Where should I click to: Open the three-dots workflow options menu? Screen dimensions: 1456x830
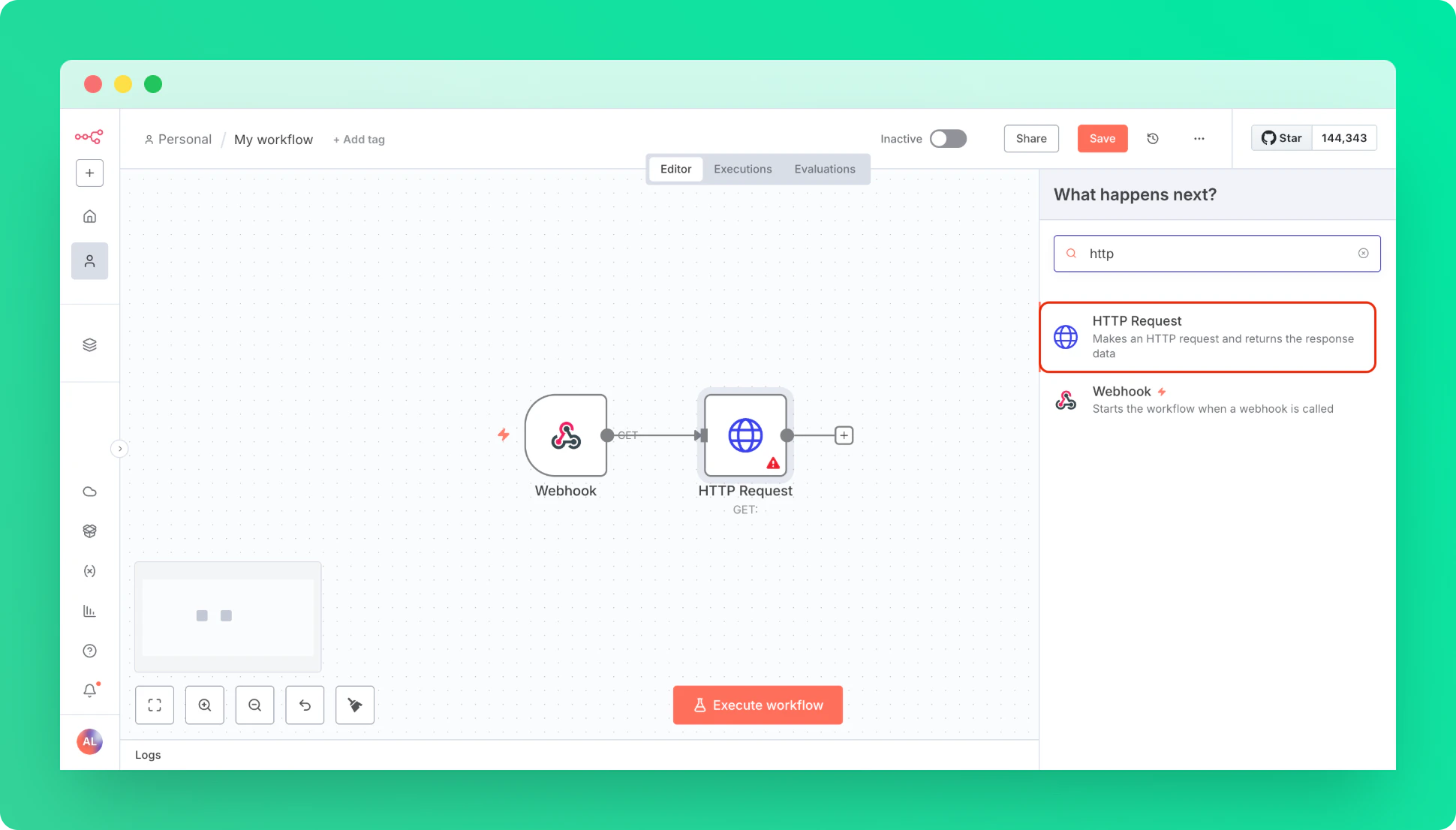pos(1199,139)
